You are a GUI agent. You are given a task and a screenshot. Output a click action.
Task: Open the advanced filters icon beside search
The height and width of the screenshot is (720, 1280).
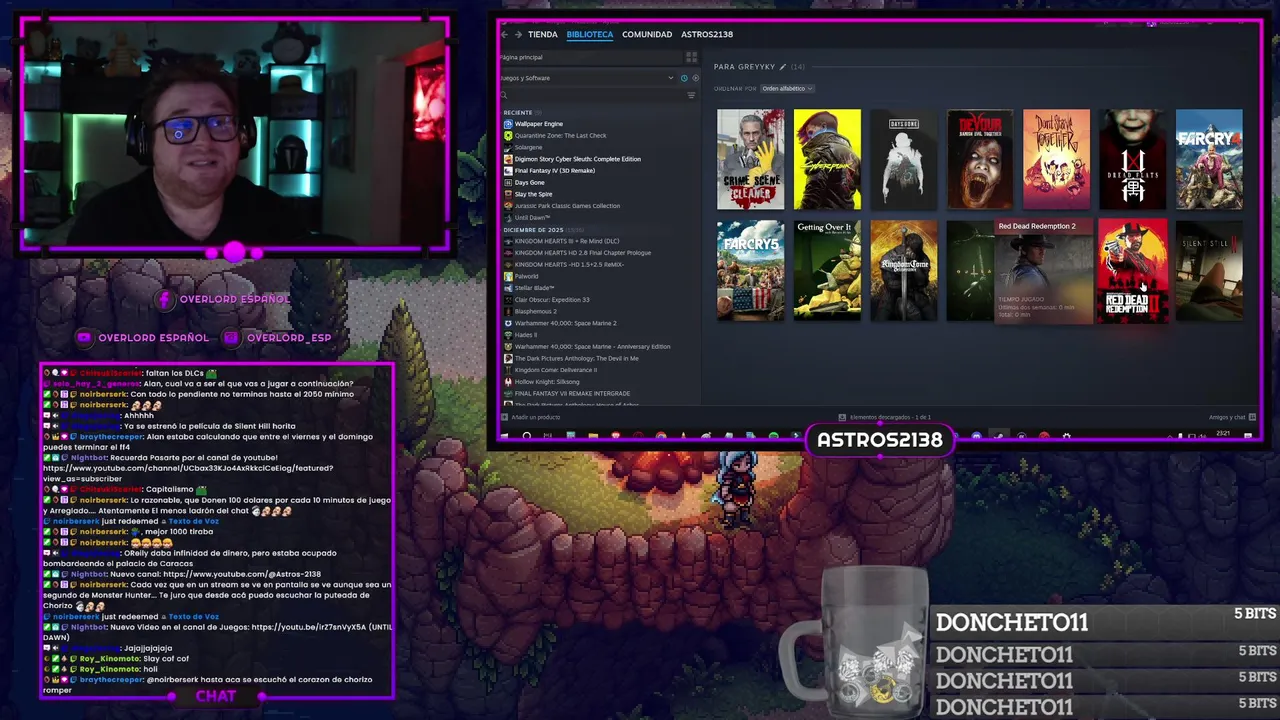[691, 95]
